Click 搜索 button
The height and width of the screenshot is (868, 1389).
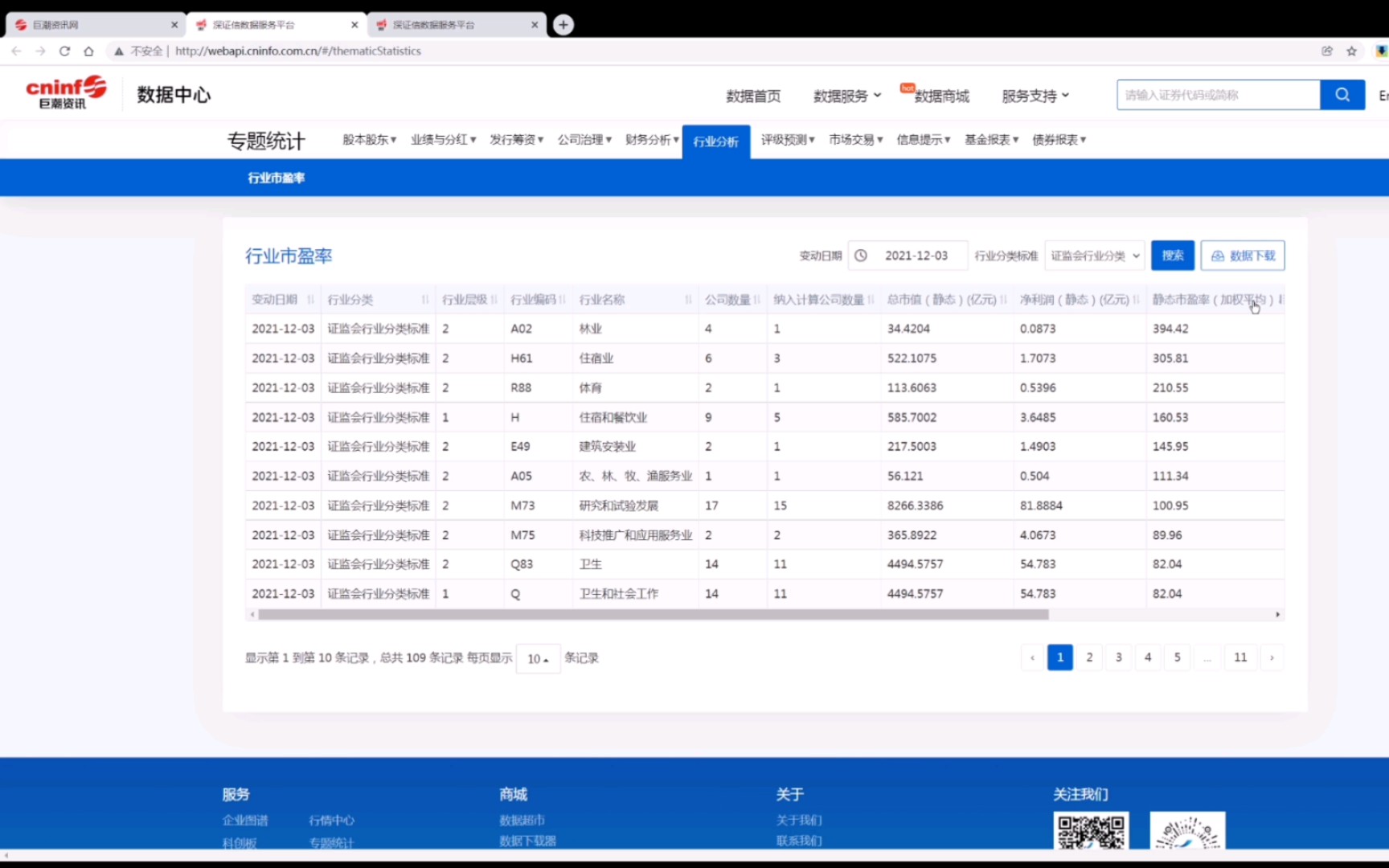click(x=1172, y=256)
